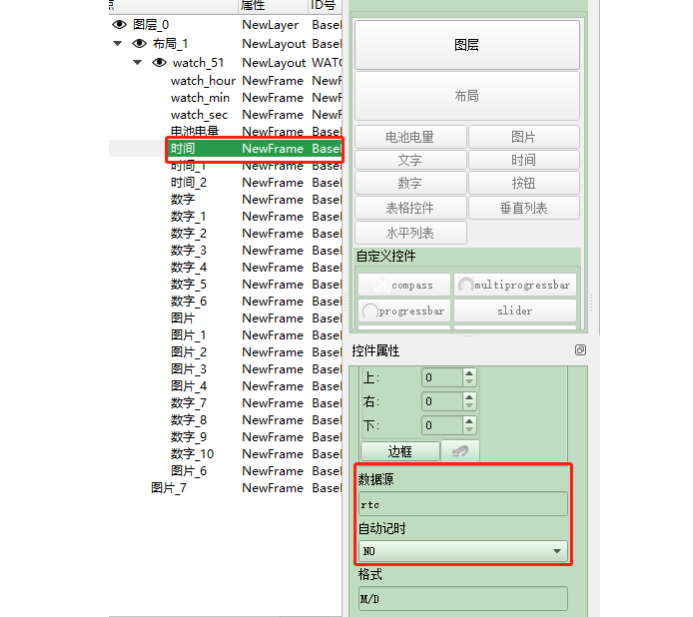Image resolution: width=693 pixels, height=617 pixels.
Task: Click the 下 margin value field
Action: tap(442, 425)
